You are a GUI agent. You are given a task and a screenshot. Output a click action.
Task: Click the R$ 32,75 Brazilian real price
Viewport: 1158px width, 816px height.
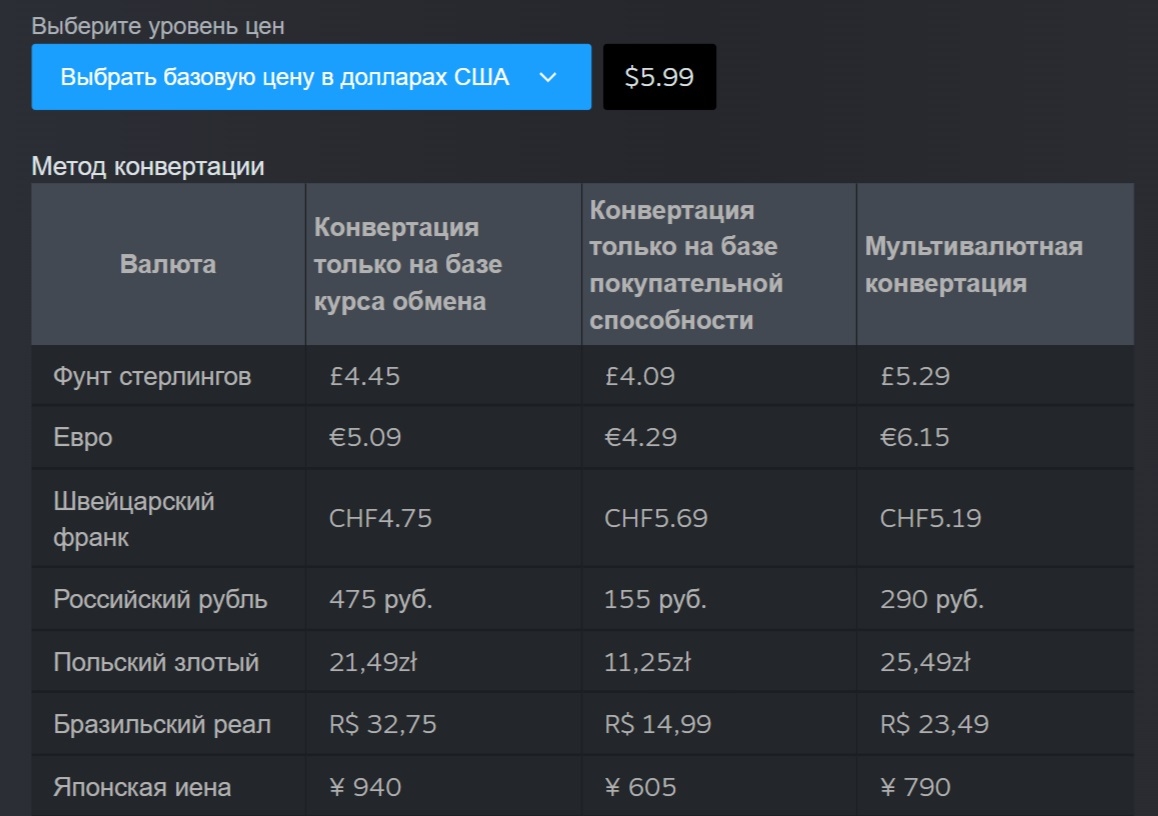pos(378,722)
